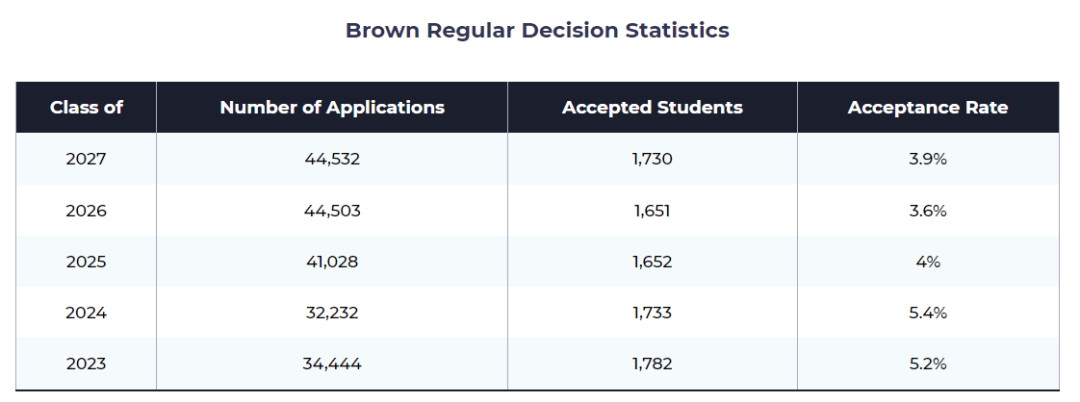Click the 1,782 accepted students cell
Viewport: 1080px width, 402px height.
pyautogui.click(x=652, y=364)
